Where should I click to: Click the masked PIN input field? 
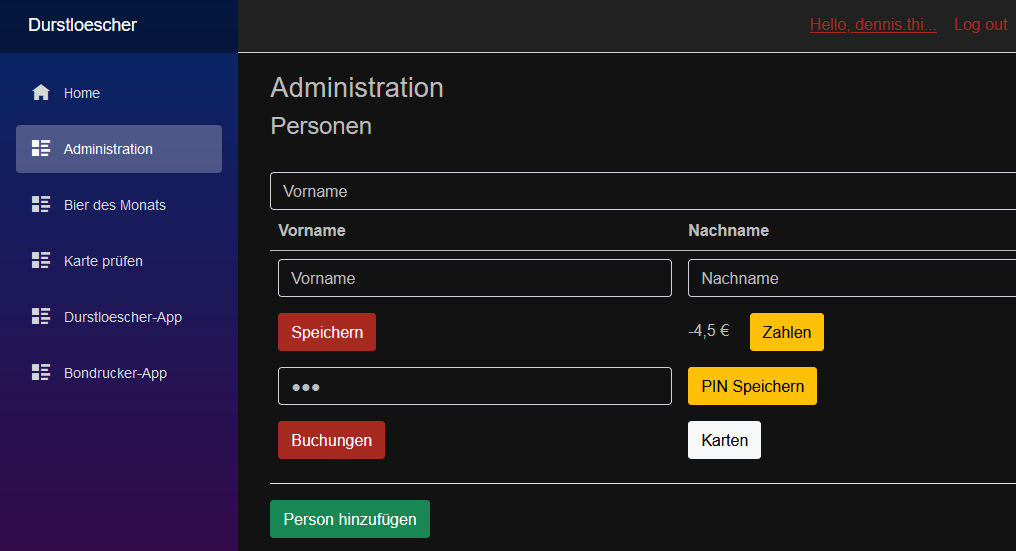tap(474, 386)
